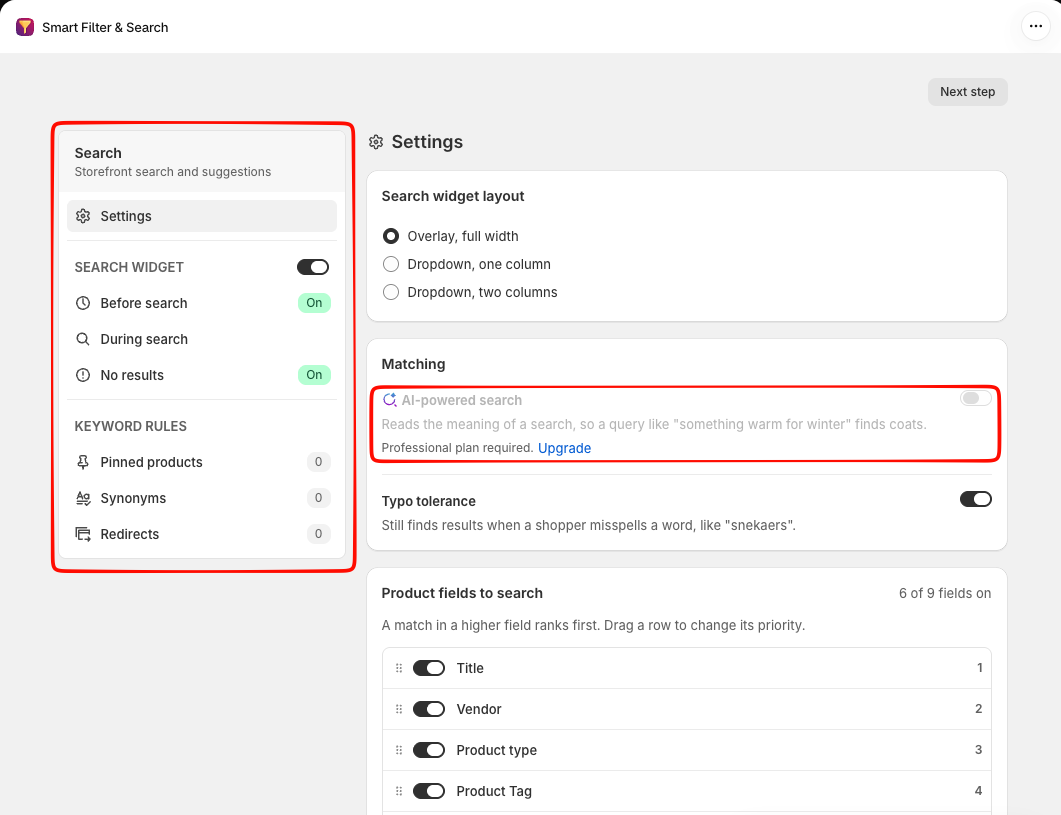Viewport: 1061px width, 815px height.
Task: Disable the Vendor search field toggle
Action: (429, 709)
